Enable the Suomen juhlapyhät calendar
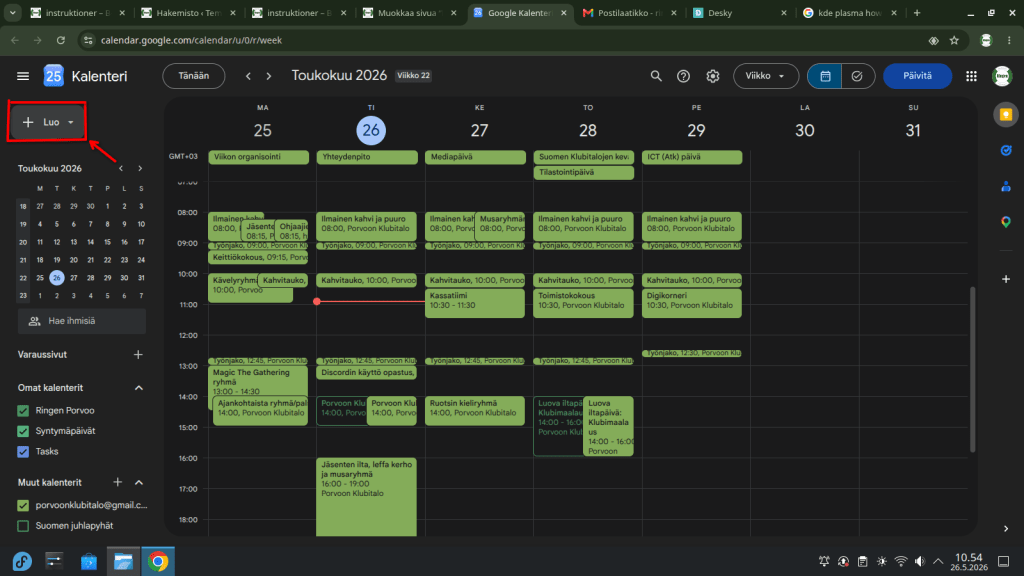The width and height of the screenshot is (1024, 576). (x=24, y=526)
